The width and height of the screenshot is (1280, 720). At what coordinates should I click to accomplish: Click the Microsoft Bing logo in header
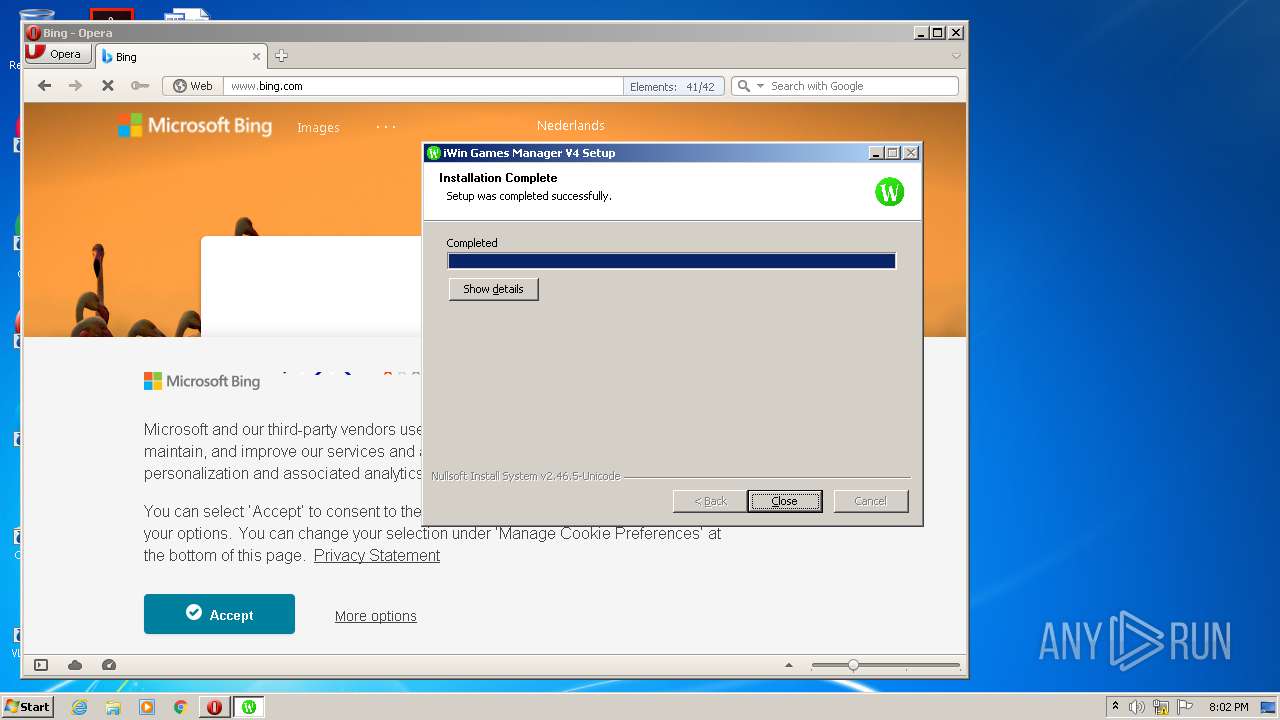point(195,125)
